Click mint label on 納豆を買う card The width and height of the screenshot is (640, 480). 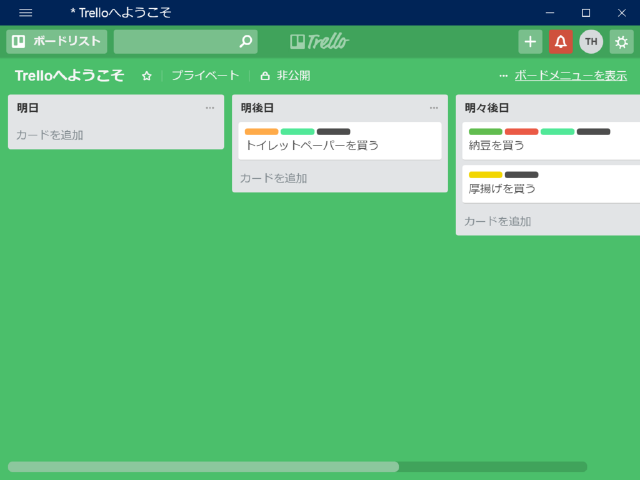click(x=558, y=131)
